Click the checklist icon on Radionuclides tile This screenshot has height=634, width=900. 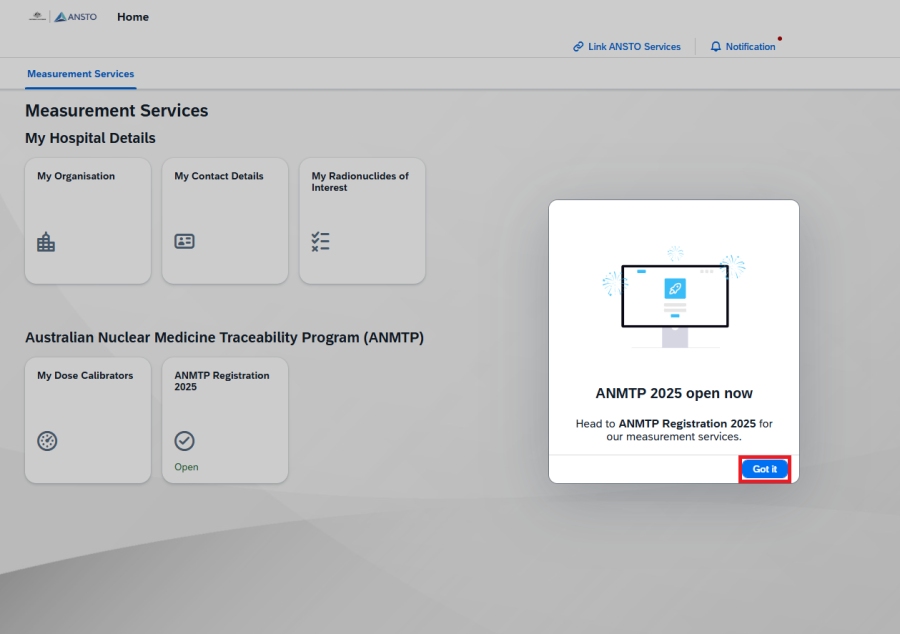(320, 241)
